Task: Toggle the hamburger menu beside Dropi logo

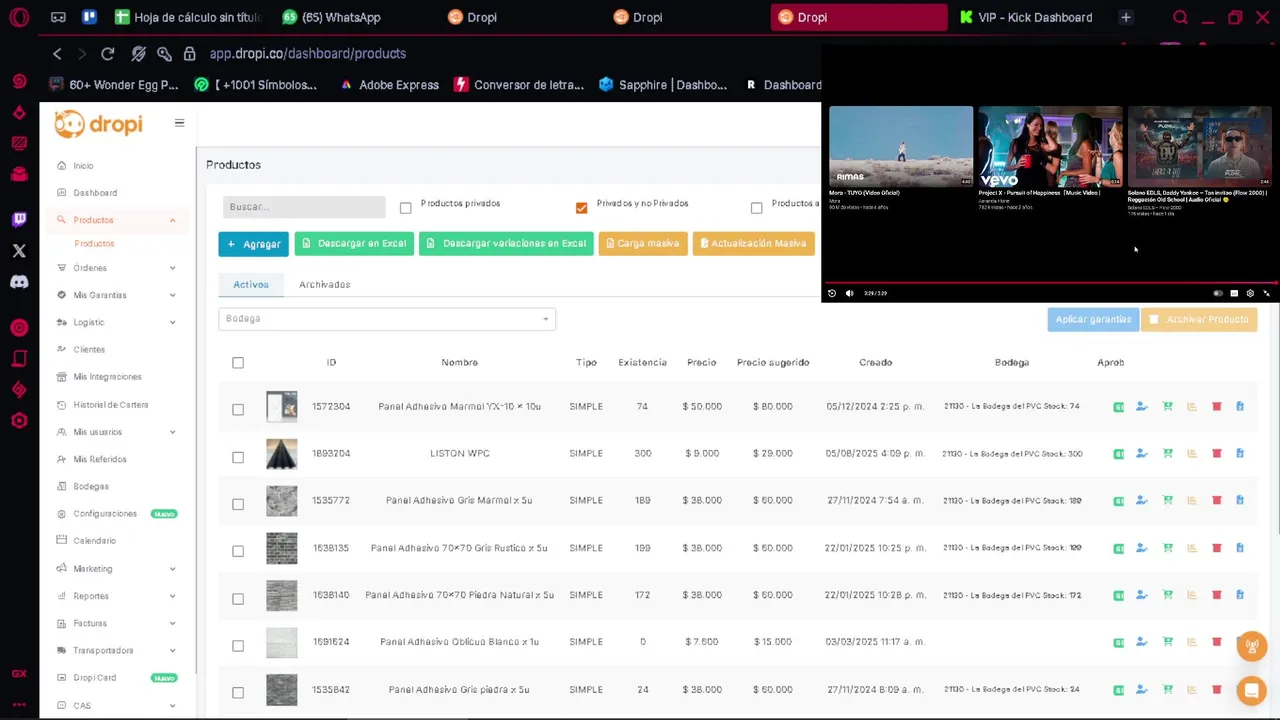Action: point(179,123)
